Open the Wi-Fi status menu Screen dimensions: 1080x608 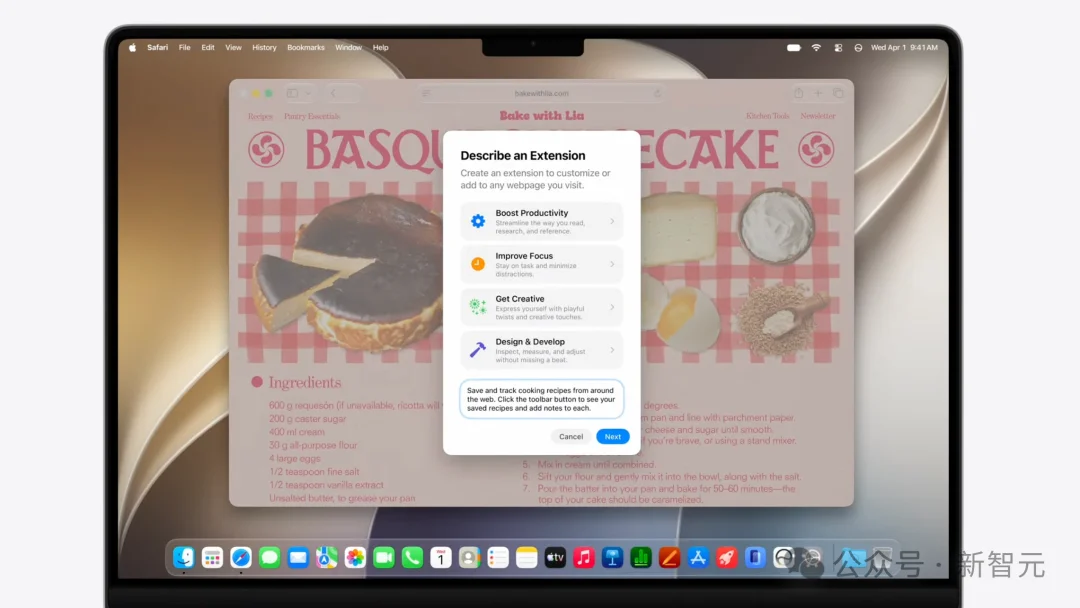coord(816,48)
